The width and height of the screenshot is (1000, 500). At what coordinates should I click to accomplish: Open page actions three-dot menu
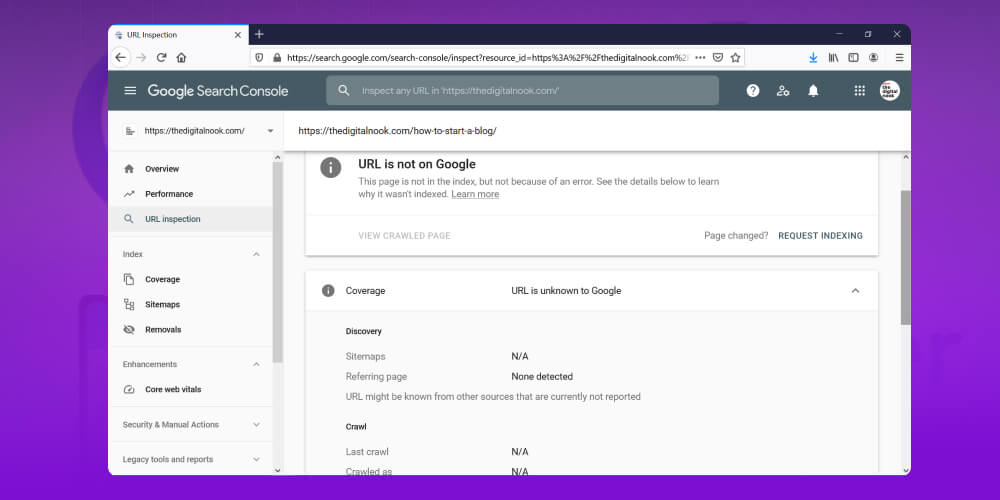[700, 57]
